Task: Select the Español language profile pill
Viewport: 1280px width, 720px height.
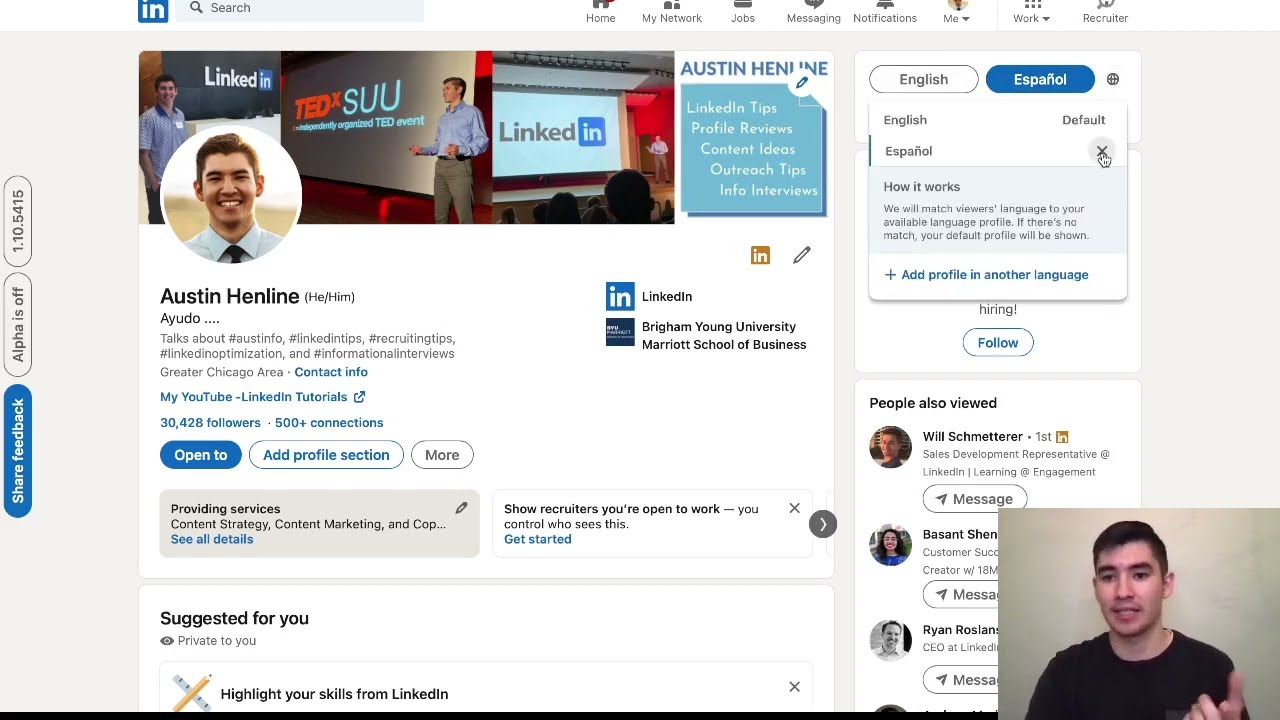Action: pyautogui.click(x=1040, y=79)
